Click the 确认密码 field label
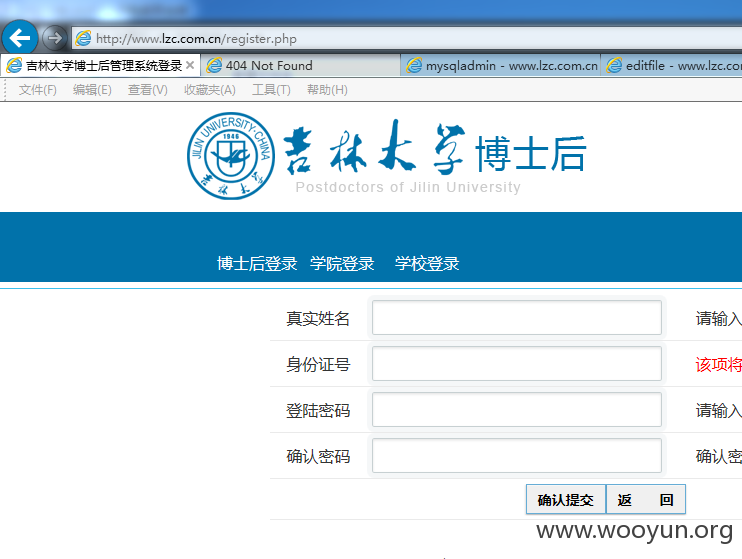This screenshot has width=742, height=559. [x=318, y=456]
